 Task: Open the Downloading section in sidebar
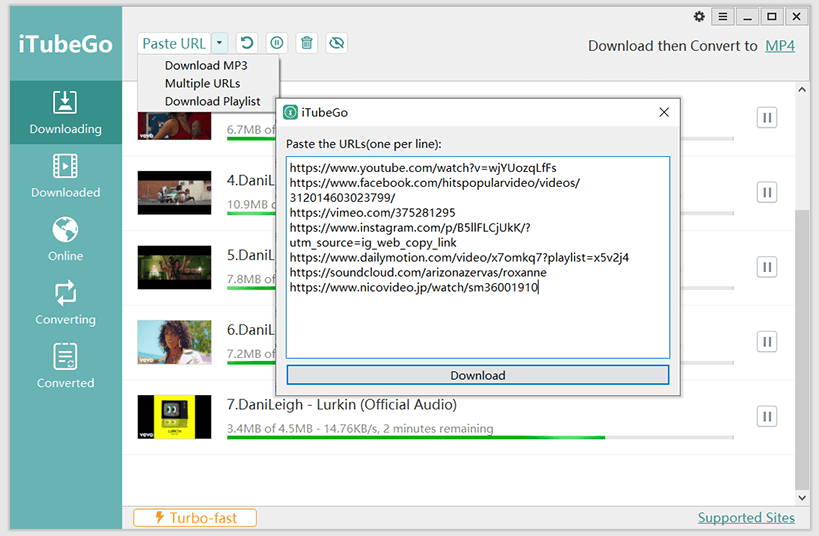(x=65, y=112)
